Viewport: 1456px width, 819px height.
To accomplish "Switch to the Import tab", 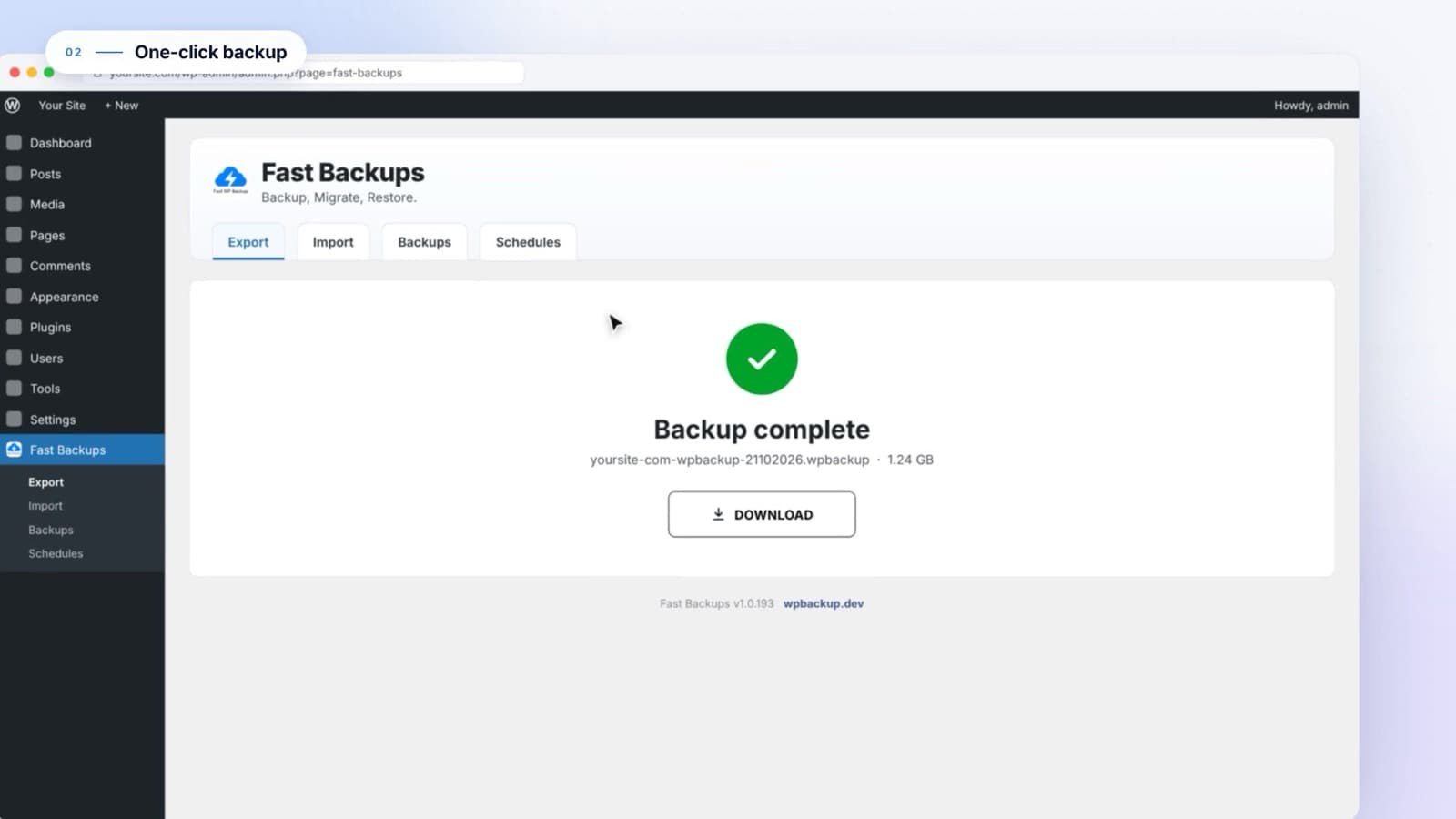I will (333, 242).
